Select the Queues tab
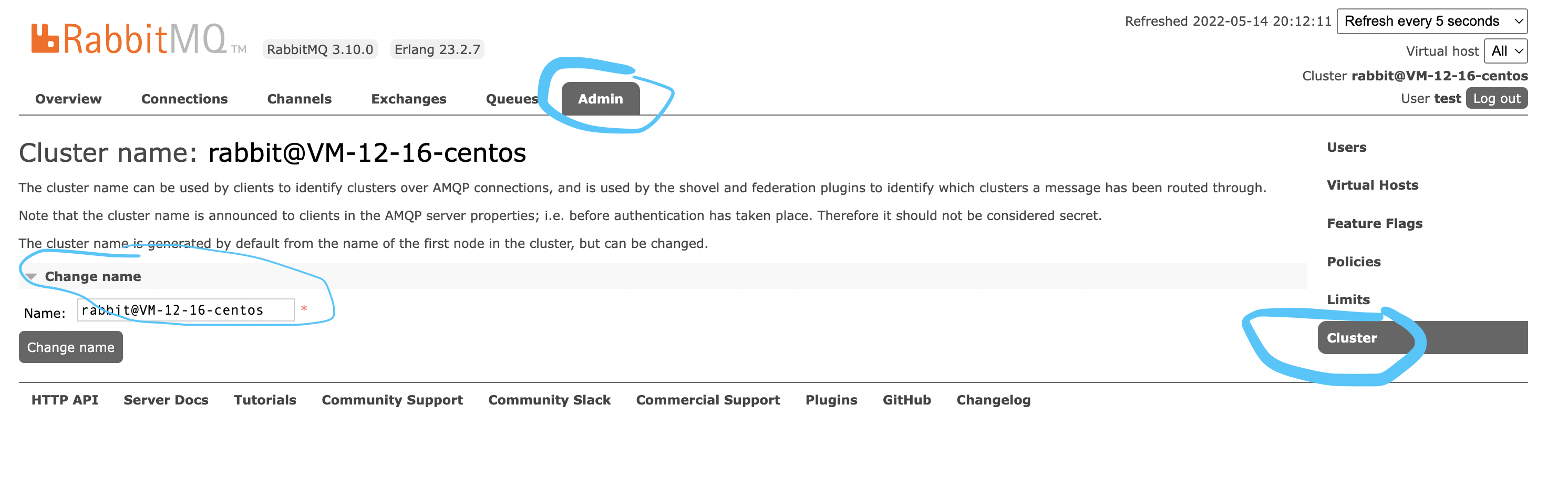 pos(511,99)
